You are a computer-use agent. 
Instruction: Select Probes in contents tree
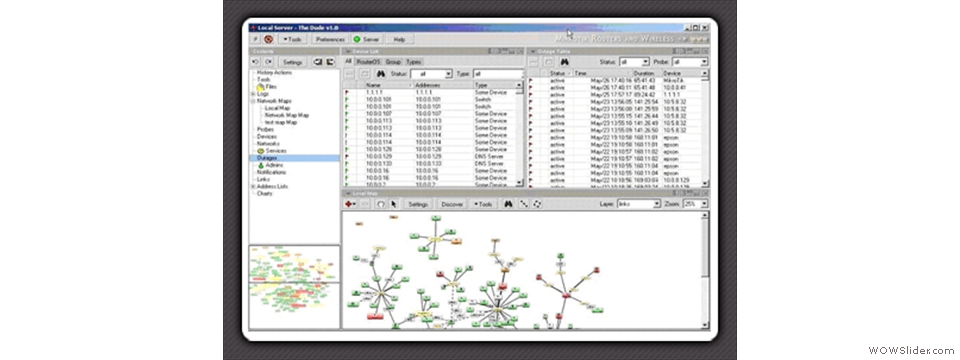click(266, 129)
